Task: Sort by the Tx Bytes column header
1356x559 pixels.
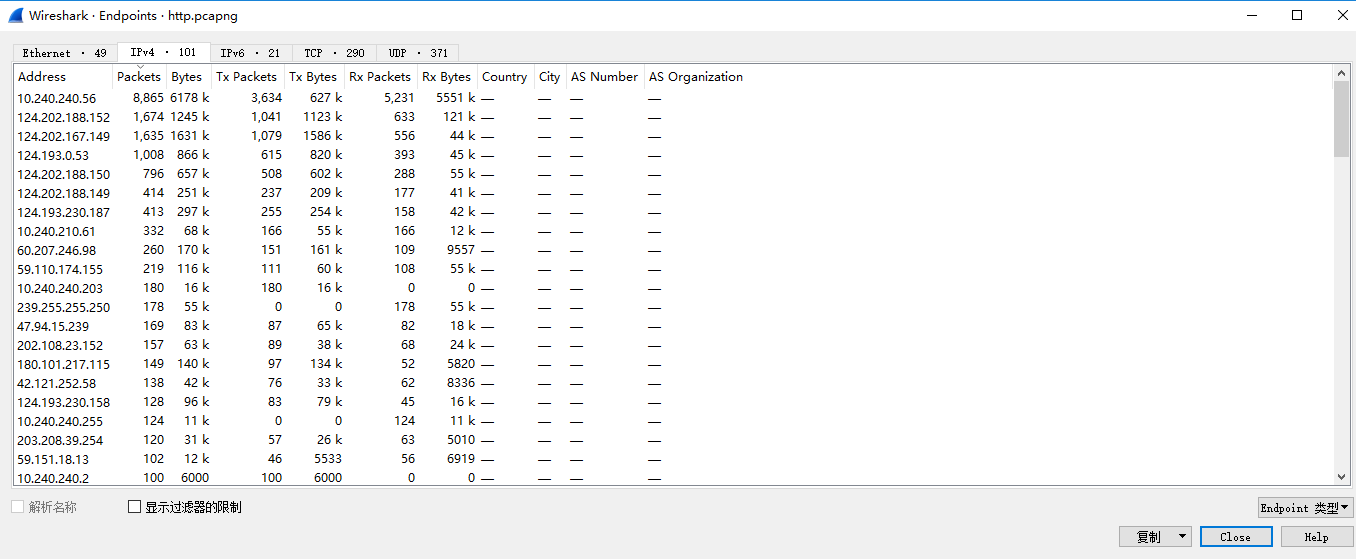Action: click(313, 77)
